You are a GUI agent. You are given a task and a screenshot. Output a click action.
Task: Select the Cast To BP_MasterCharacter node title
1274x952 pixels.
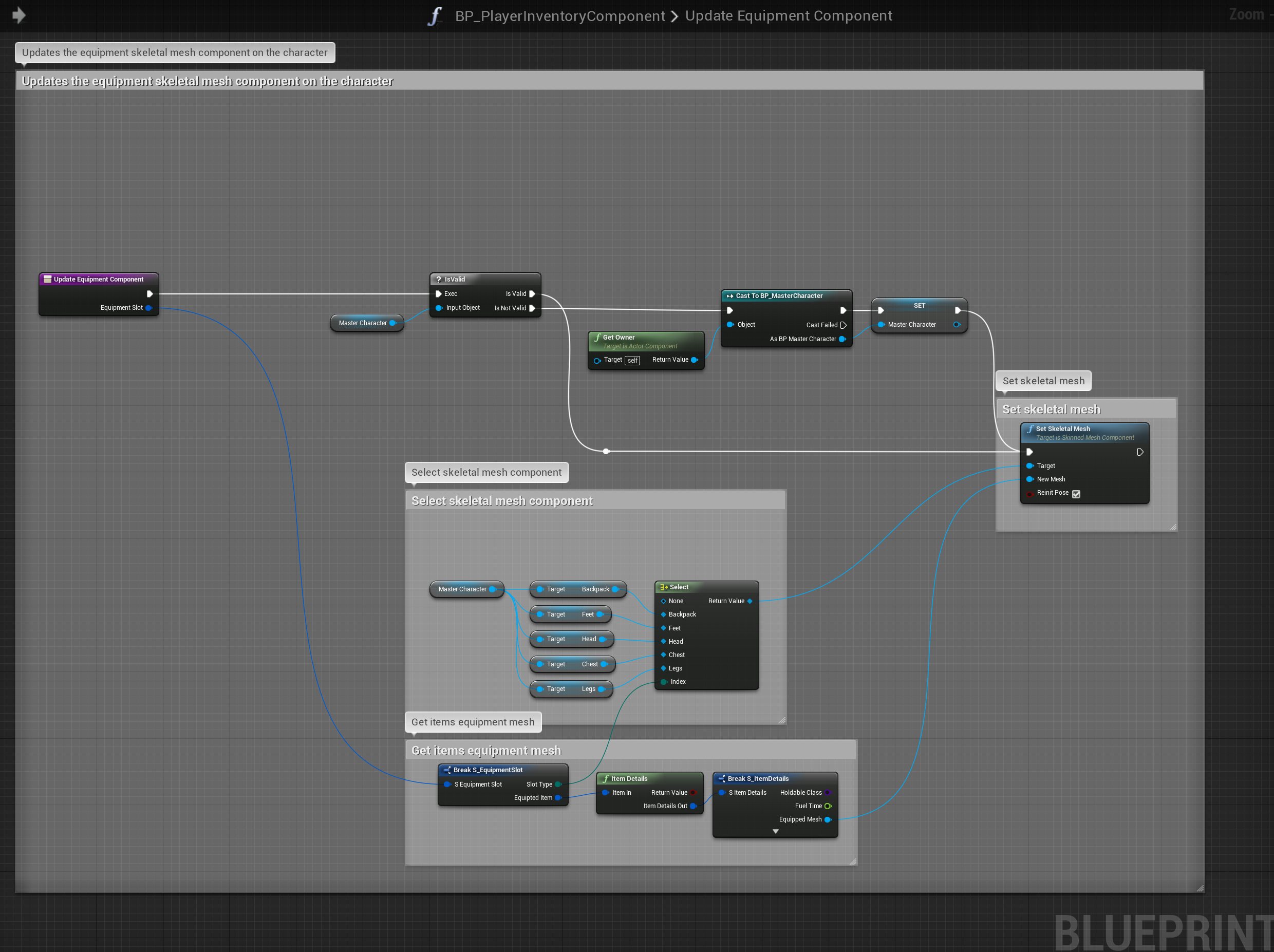779,296
